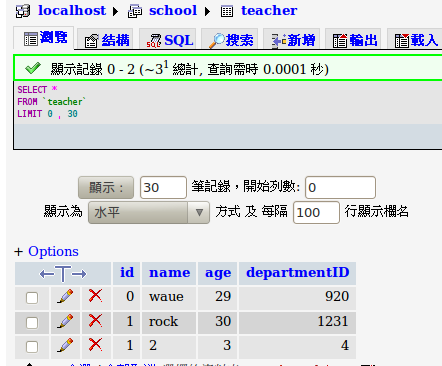Viewport: 442px width, 366px height.
Task: Open the 水平 display mode dropdown
Action: 149,212
